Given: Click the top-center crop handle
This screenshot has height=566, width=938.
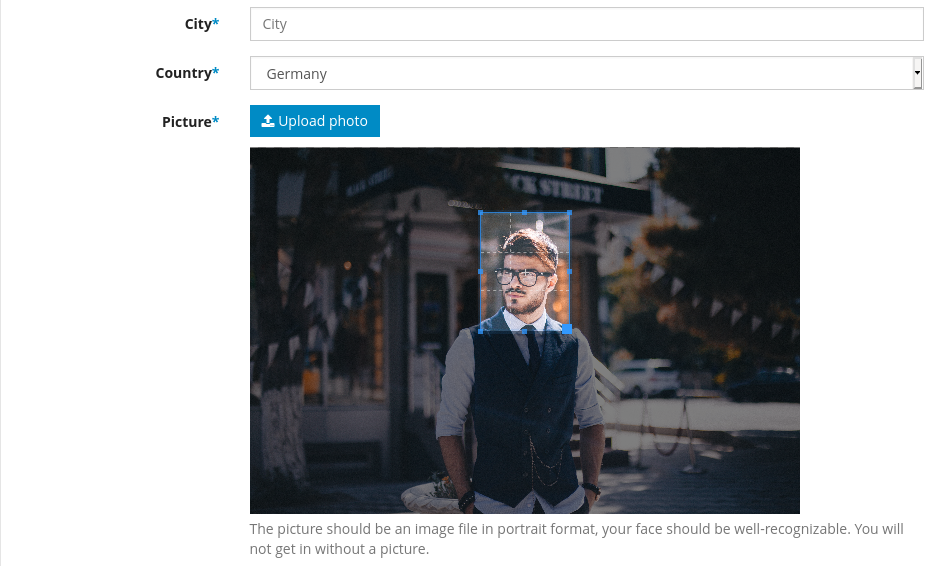Looking at the screenshot, I should click(x=525, y=212).
